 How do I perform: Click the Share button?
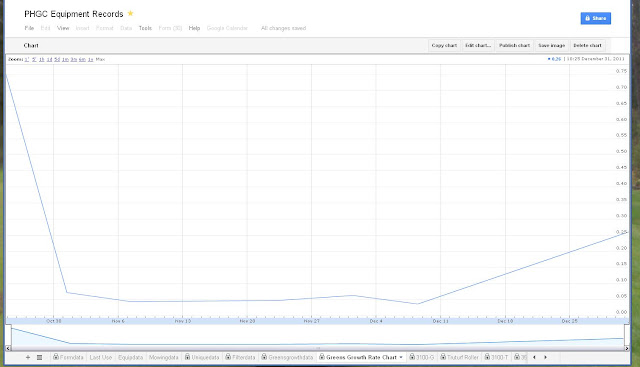(x=596, y=18)
